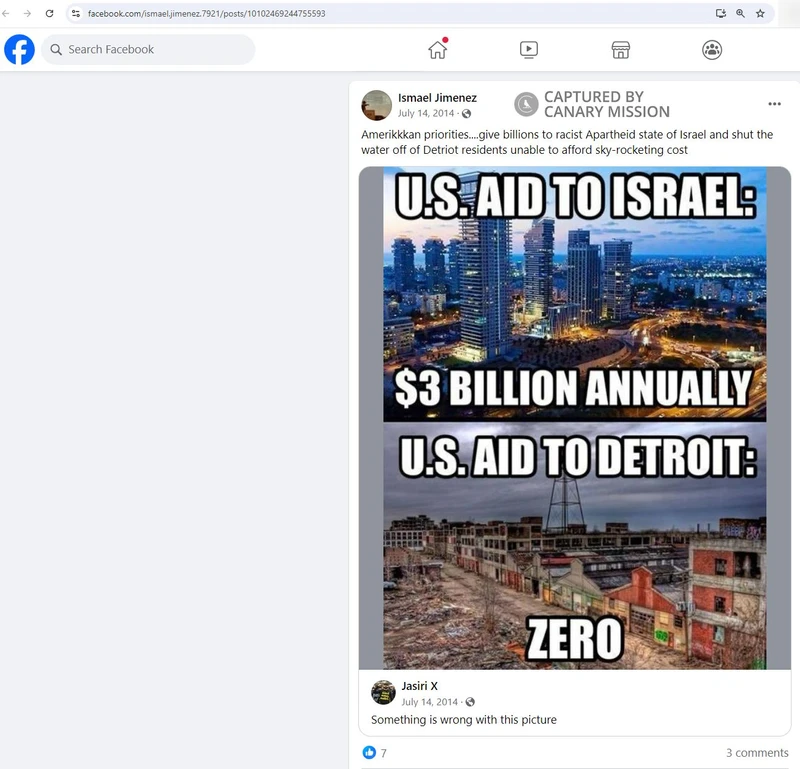The image size is (800, 769).
Task: Reload the page in the browser
Action: coord(49,13)
